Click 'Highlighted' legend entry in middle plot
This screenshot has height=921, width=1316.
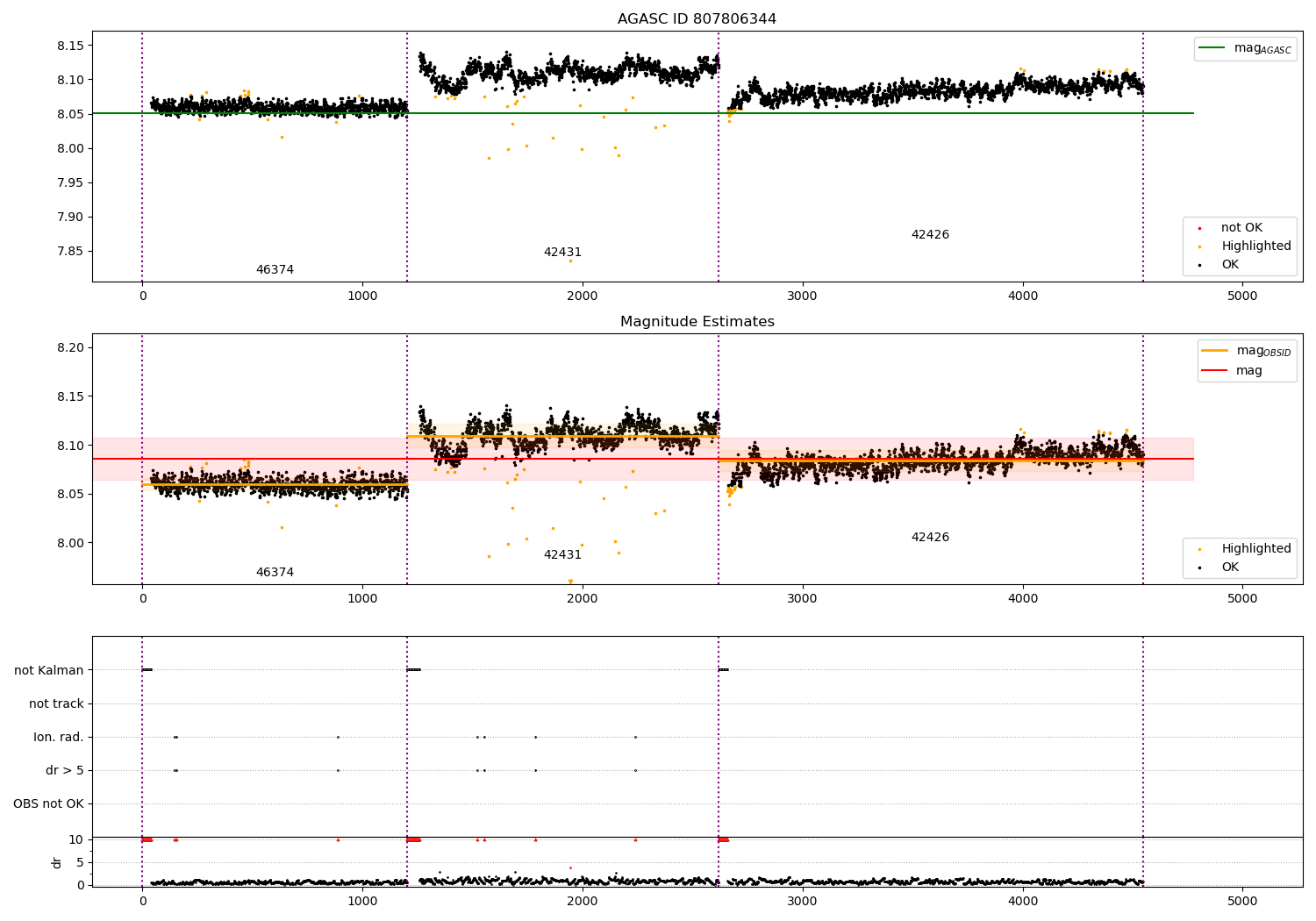[x=1243, y=549]
